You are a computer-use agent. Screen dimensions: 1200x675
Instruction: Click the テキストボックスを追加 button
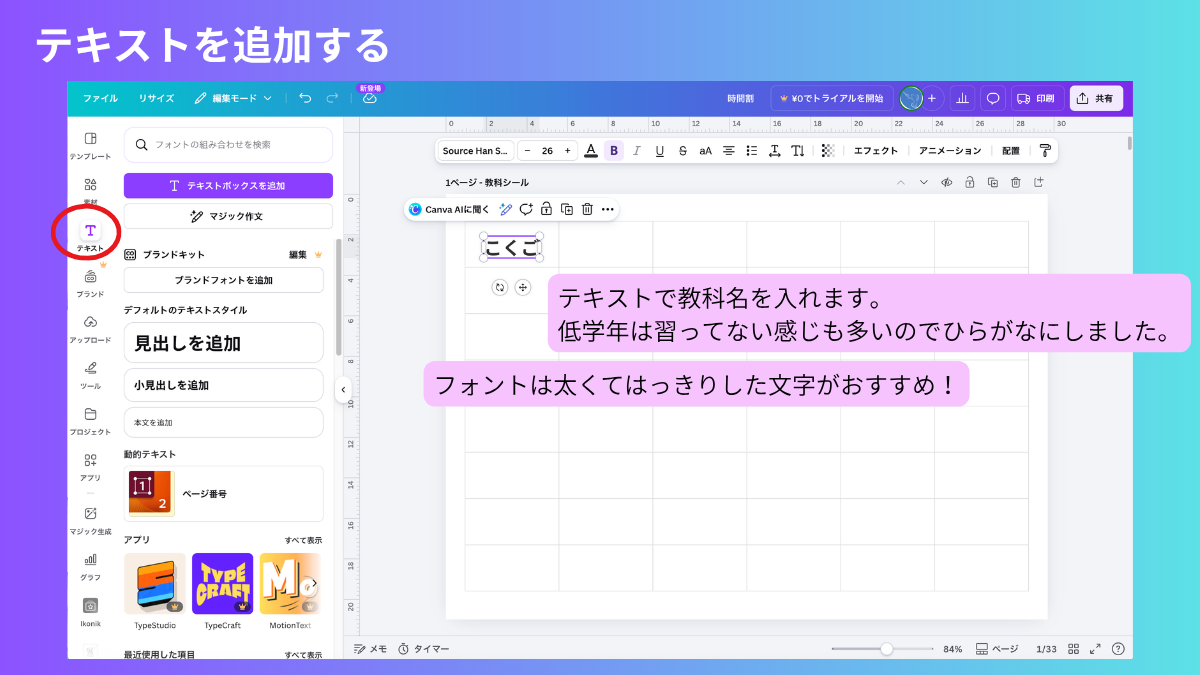(x=228, y=186)
